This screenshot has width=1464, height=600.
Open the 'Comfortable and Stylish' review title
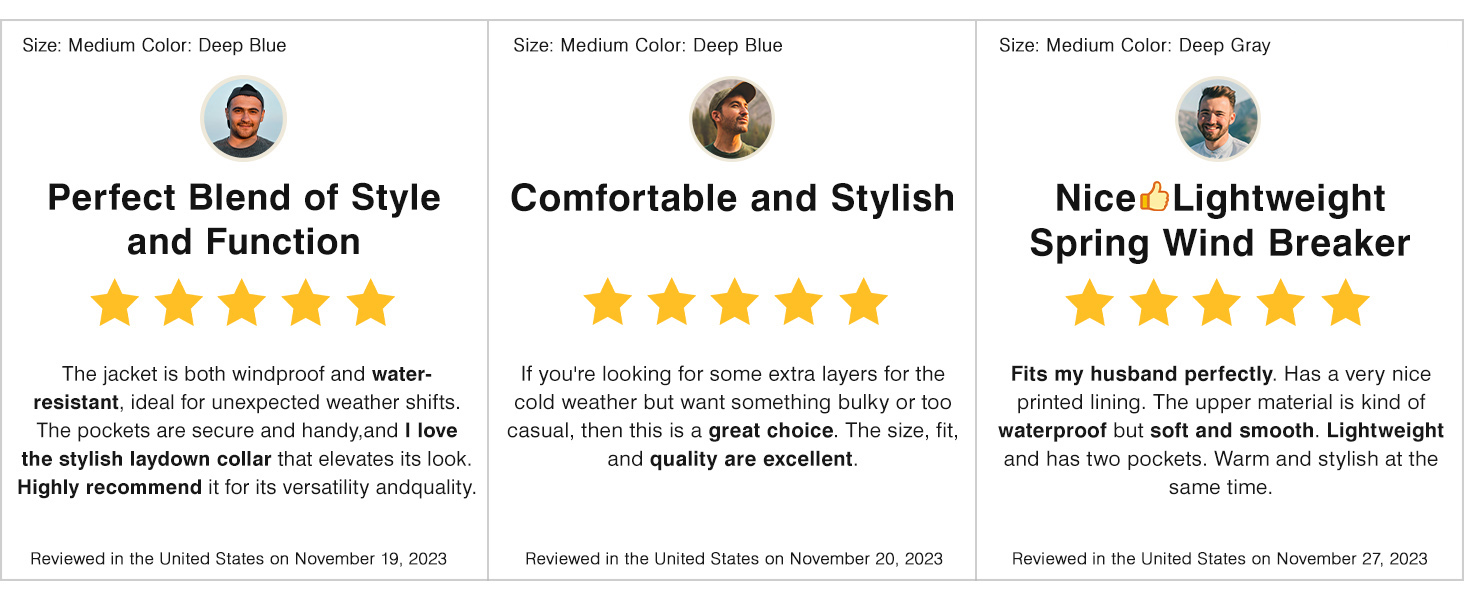tap(732, 198)
